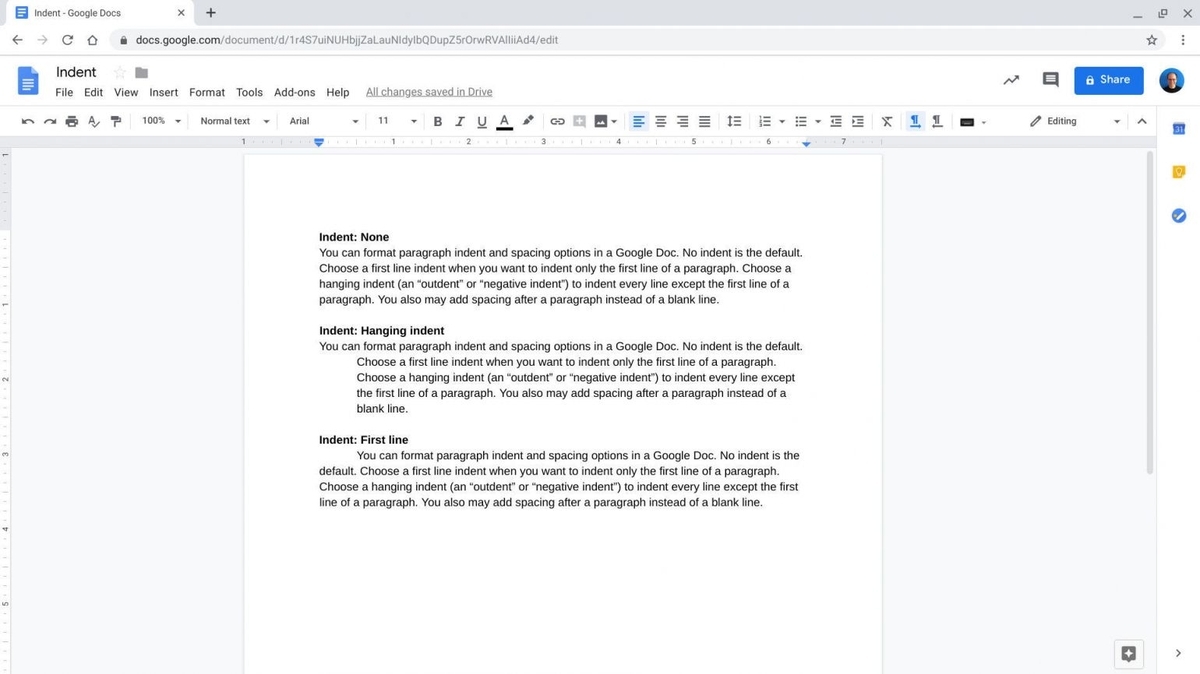The width and height of the screenshot is (1200, 674).
Task: Open the text color picker
Action: (x=503, y=121)
